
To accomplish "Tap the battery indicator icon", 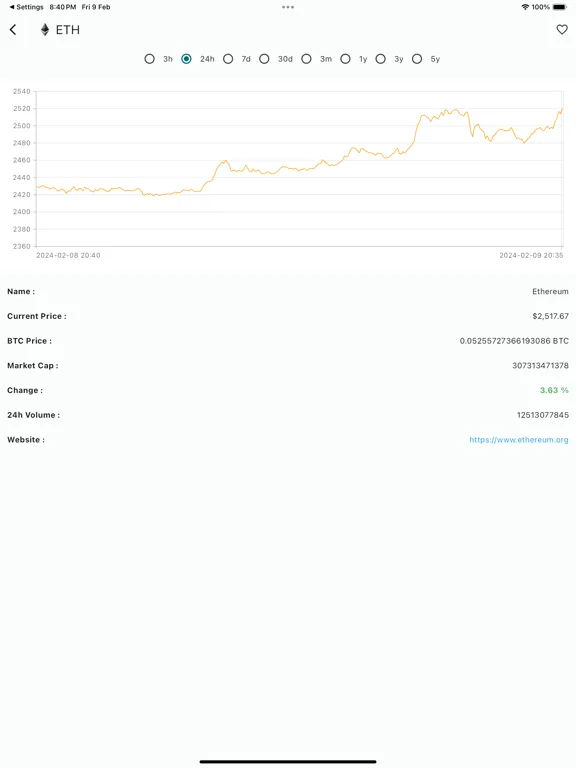I will 559,7.
